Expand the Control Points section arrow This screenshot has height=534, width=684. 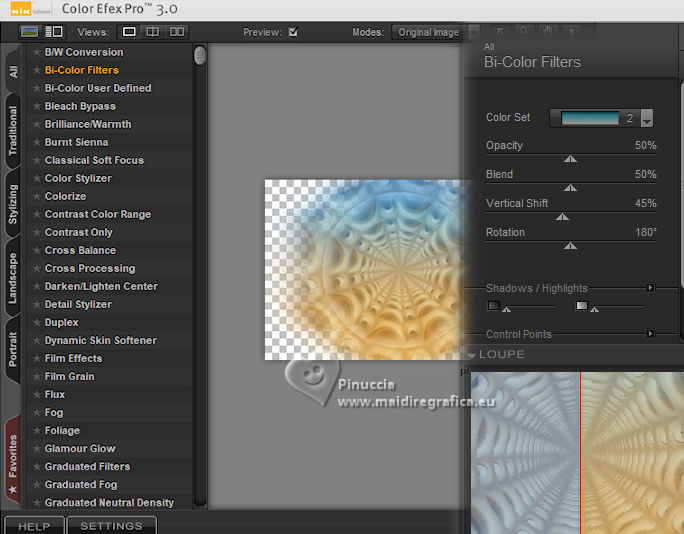[650, 334]
